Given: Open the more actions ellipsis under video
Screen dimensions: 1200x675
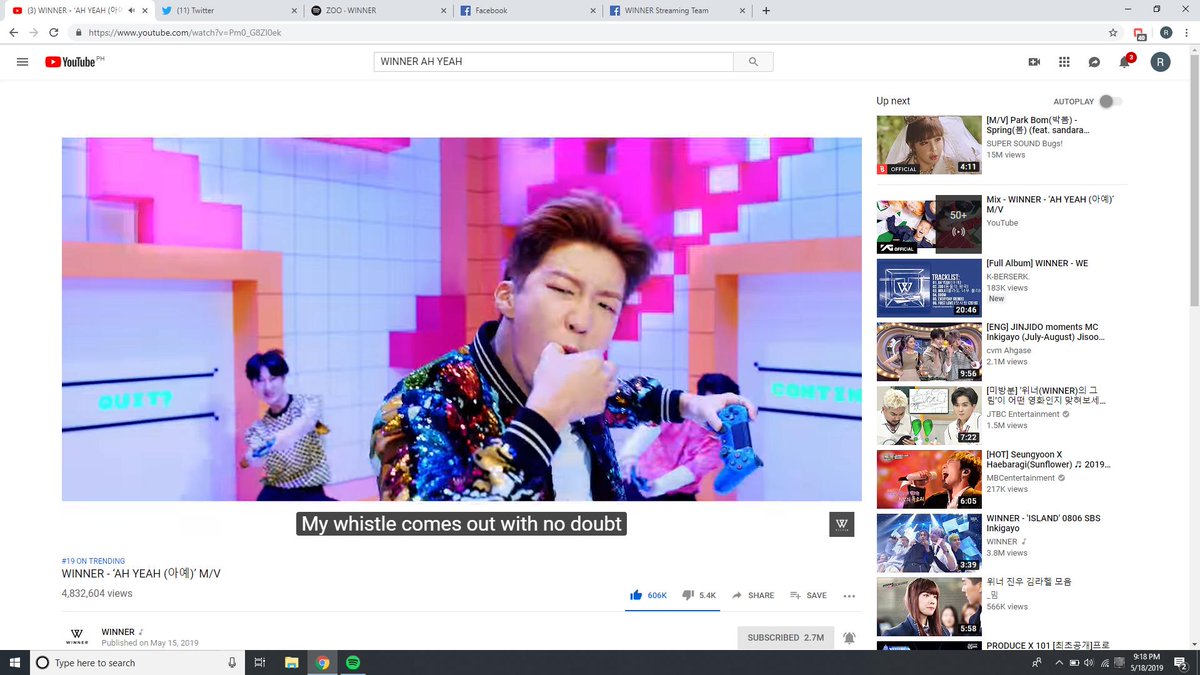Looking at the screenshot, I should 849,595.
